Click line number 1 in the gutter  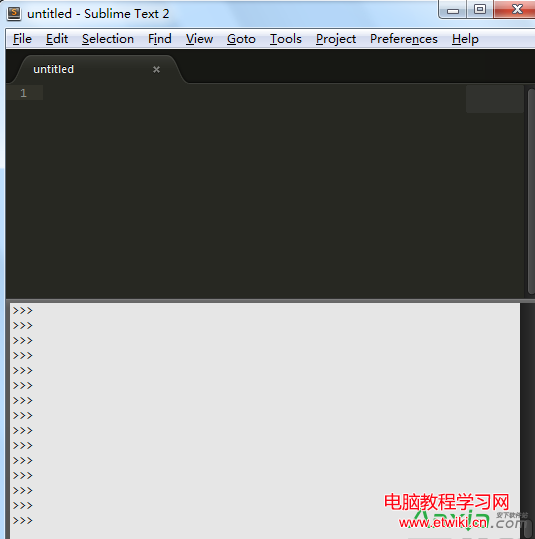pyautogui.click(x=23, y=93)
